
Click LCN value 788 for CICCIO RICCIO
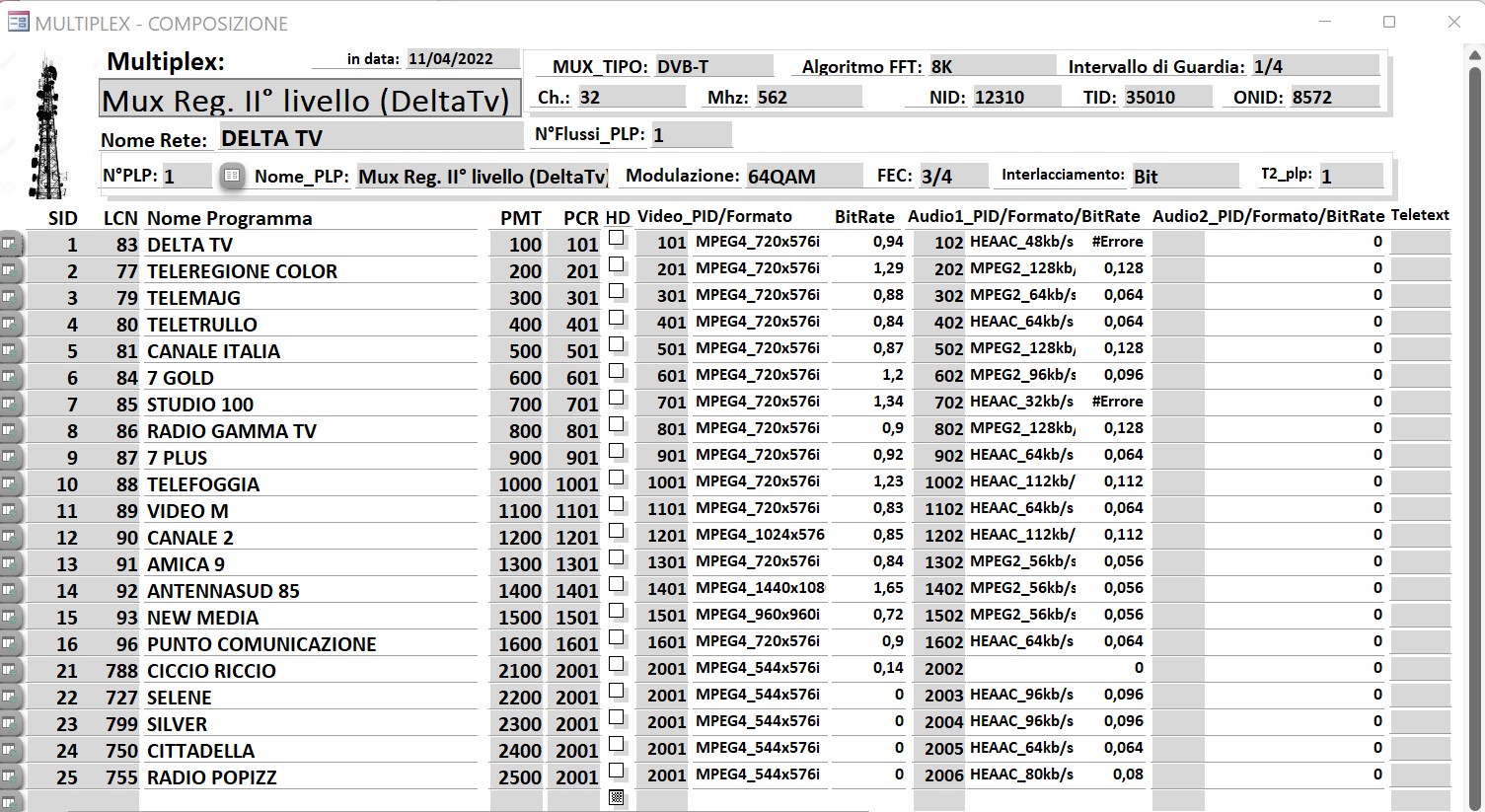coord(121,670)
